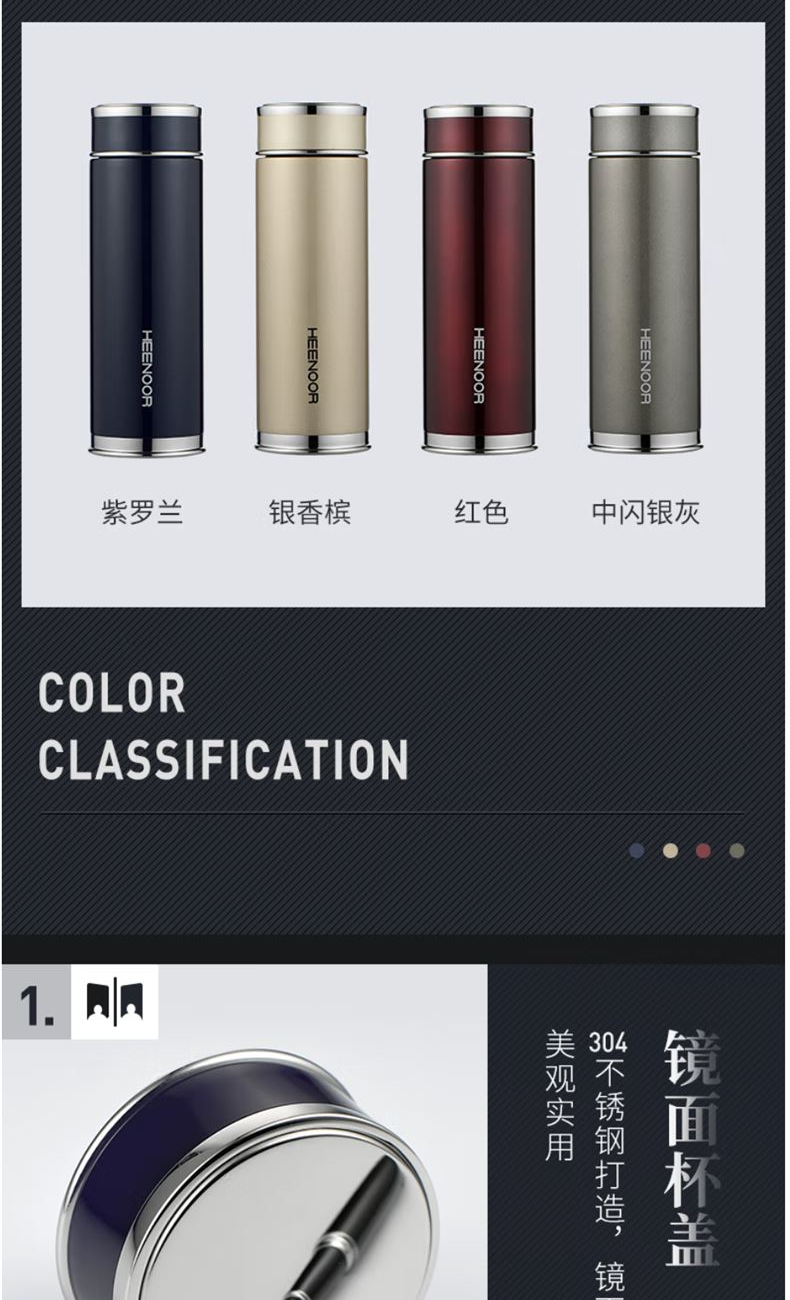The image size is (790, 1300).
Task: Click the 镜面杯盖 vertical title
Action: pos(692,1148)
